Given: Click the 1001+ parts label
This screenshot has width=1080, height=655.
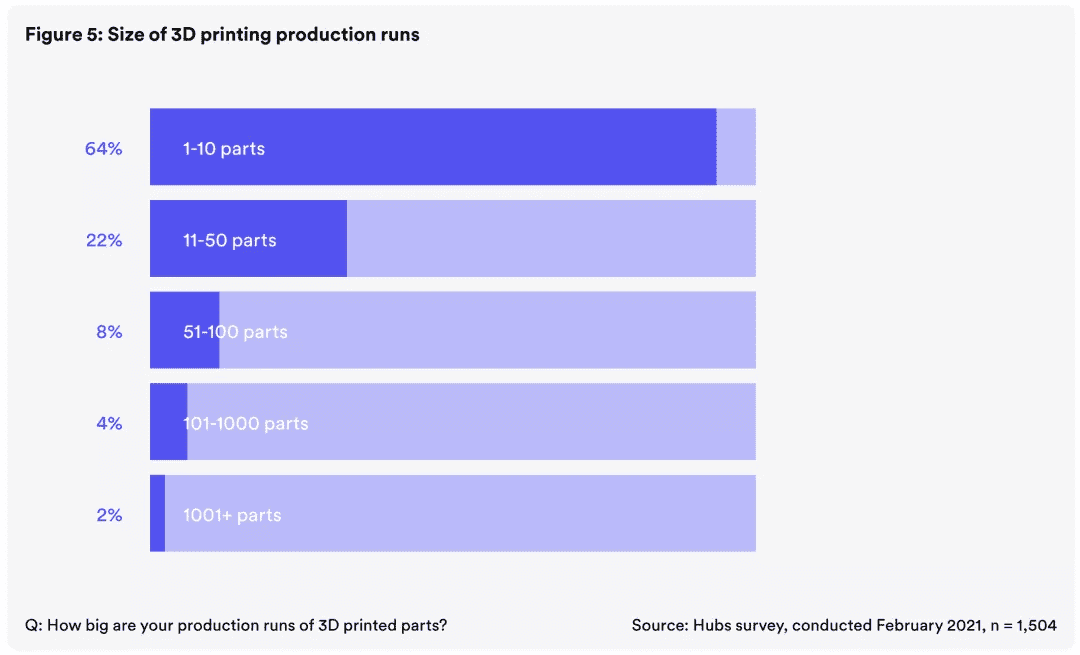Looking at the screenshot, I should click(x=232, y=515).
